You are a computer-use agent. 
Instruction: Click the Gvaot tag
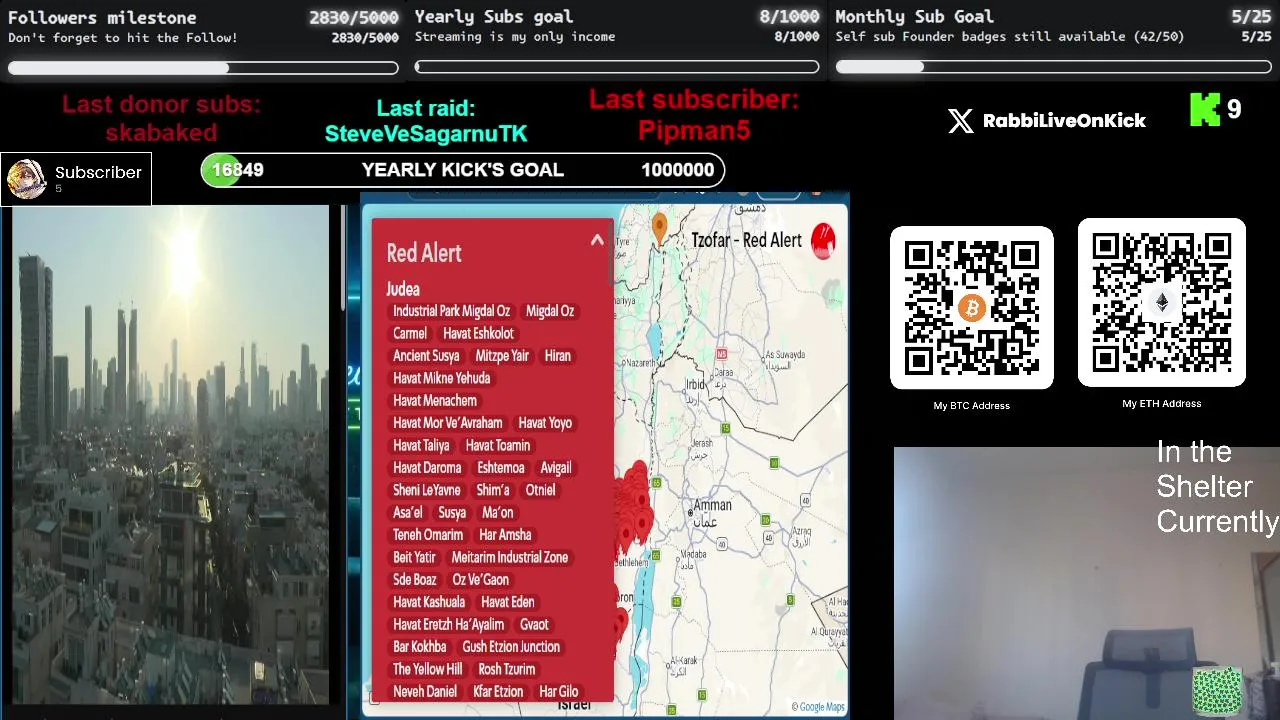click(534, 625)
